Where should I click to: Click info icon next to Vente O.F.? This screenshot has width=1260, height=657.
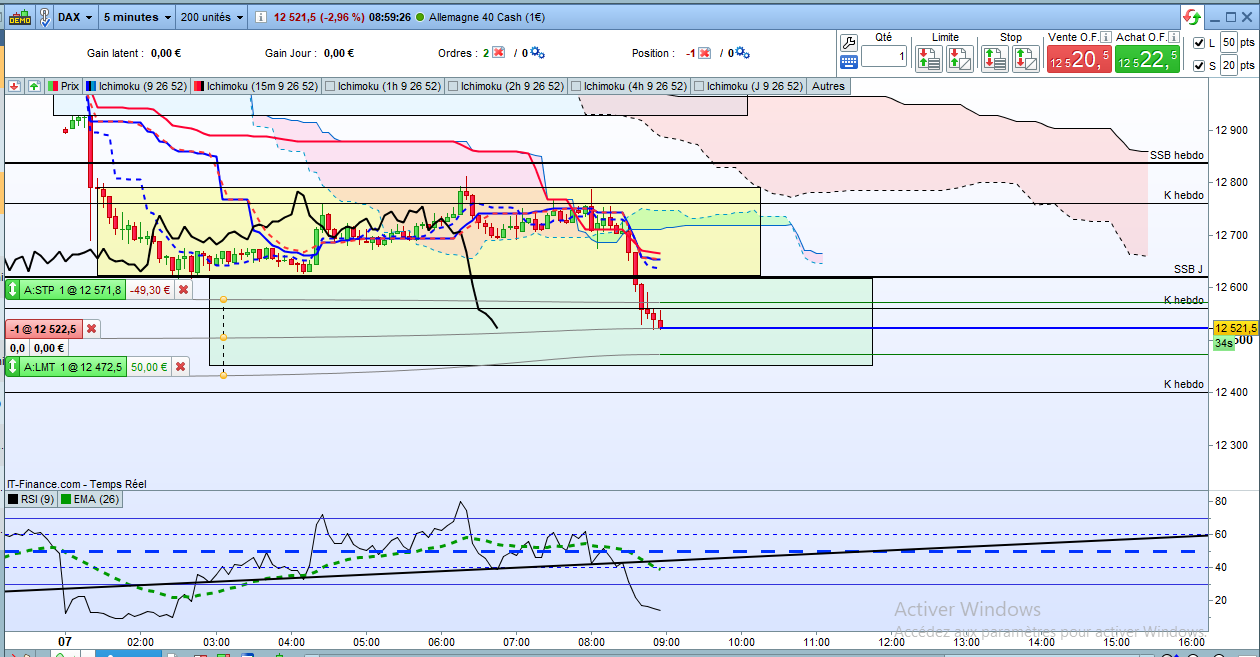point(1105,37)
